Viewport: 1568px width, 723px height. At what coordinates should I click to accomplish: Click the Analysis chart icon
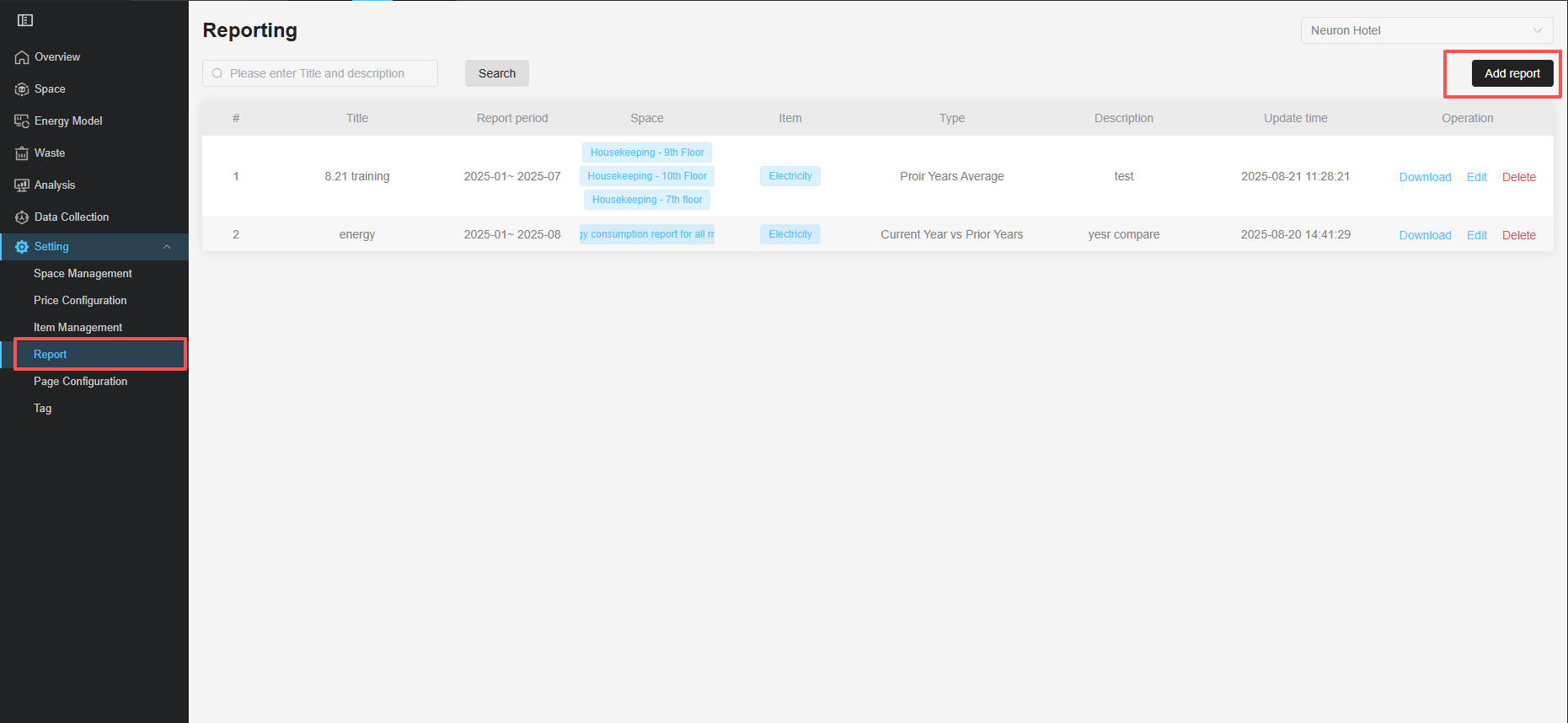tap(22, 185)
